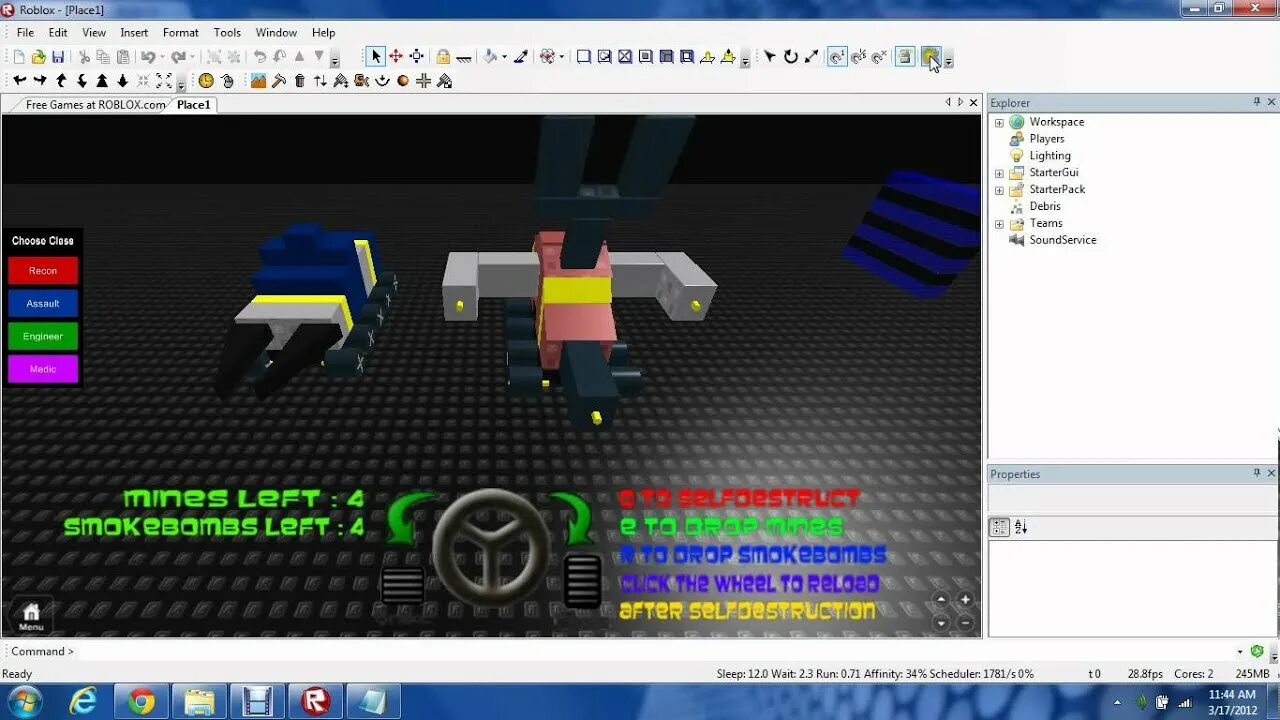Click the trash can delete icon
The width and height of the screenshot is (1280, 720).
click(x=299, y=81)
